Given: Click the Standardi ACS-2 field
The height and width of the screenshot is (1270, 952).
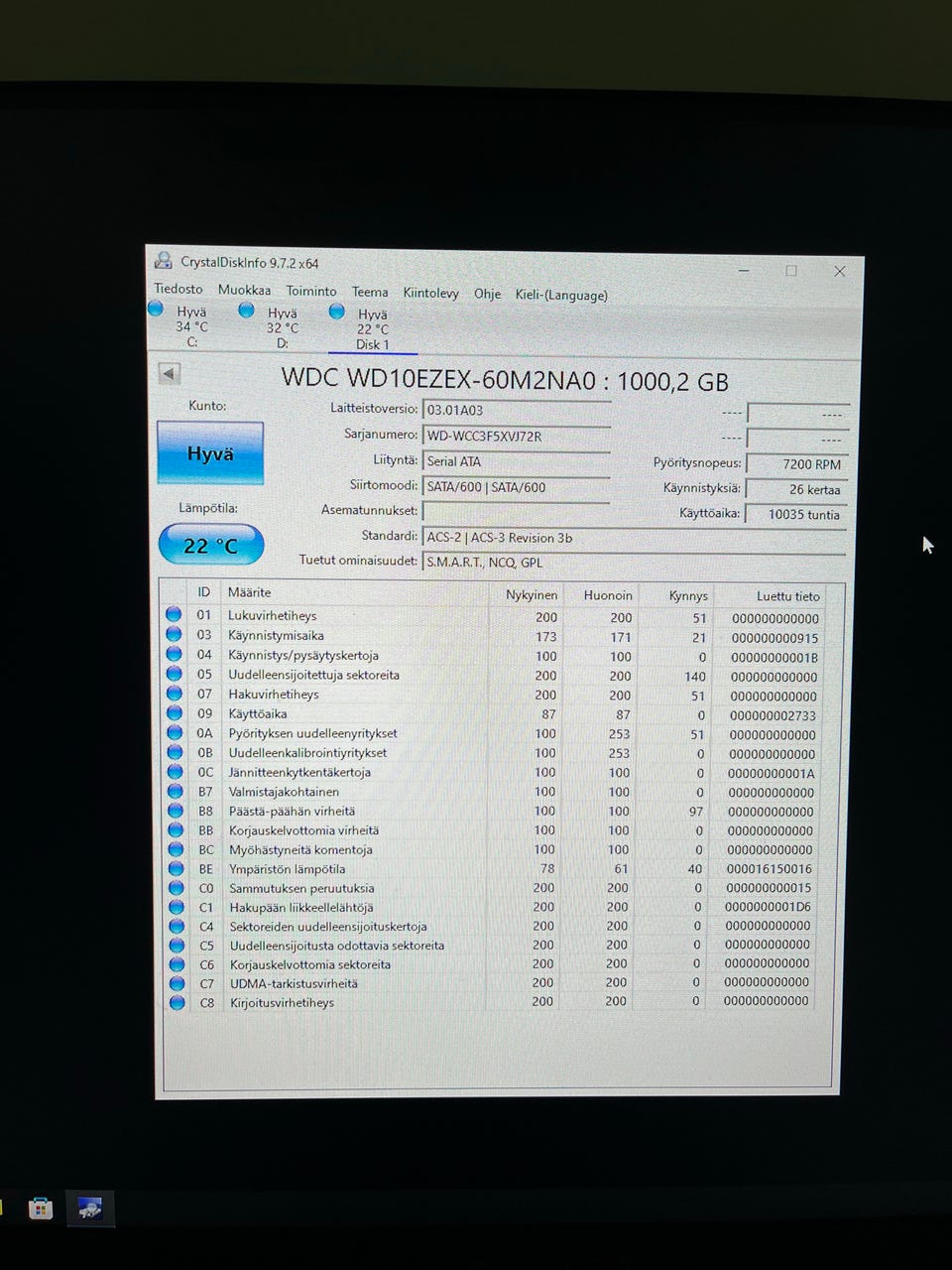Looking at the screenshot, I should [635, 538].
